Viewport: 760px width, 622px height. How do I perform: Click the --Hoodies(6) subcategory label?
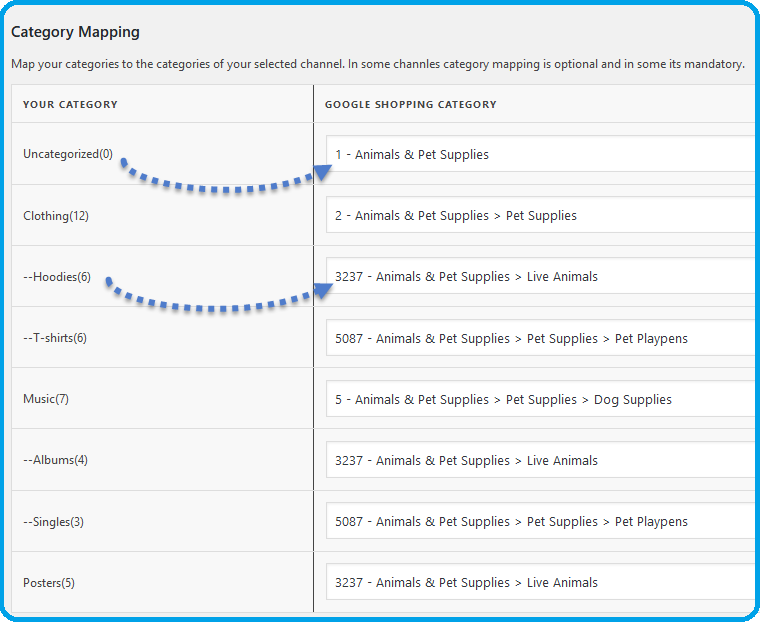pos(57,277)
